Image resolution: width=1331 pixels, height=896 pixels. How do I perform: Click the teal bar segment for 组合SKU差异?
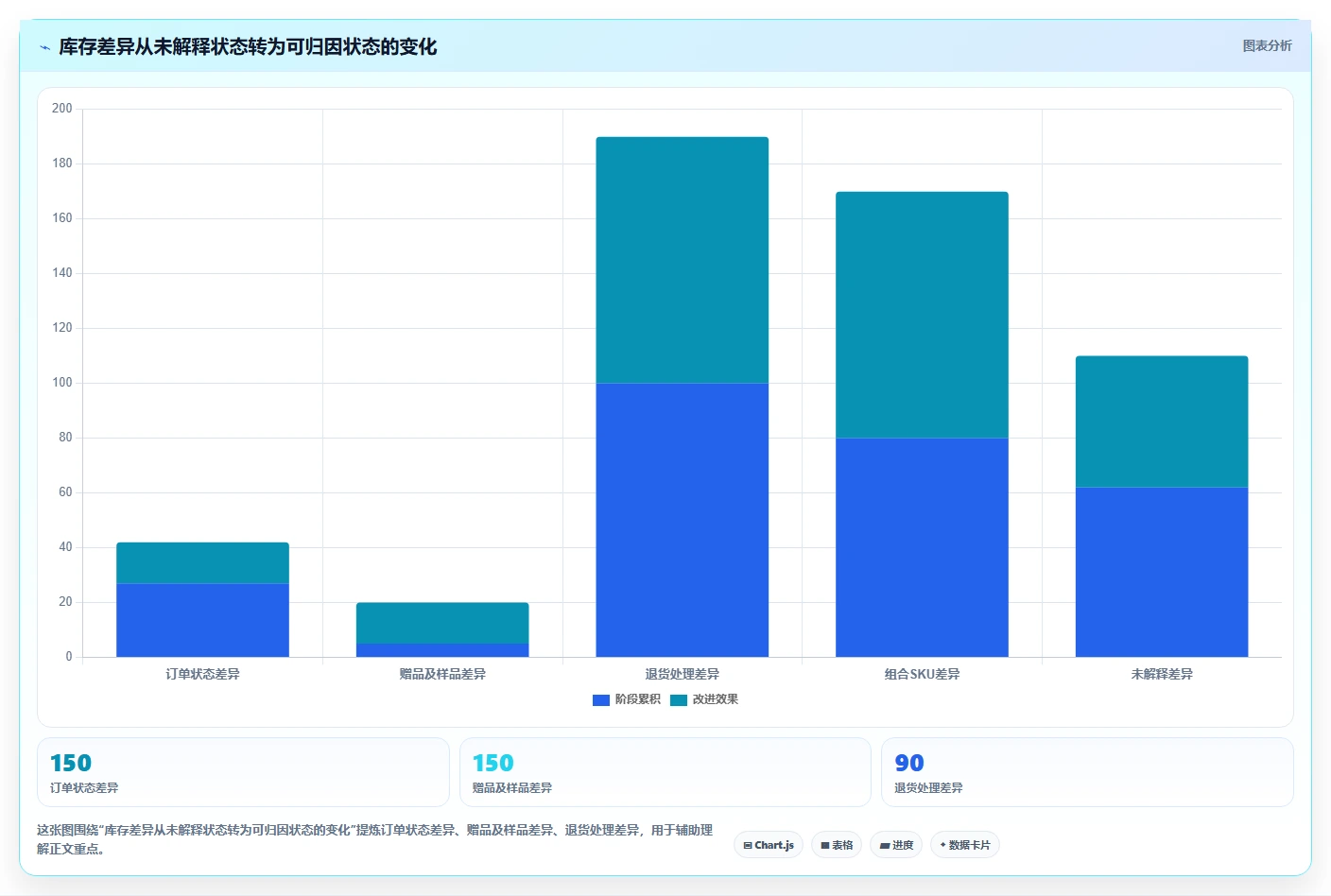(922, 315)
